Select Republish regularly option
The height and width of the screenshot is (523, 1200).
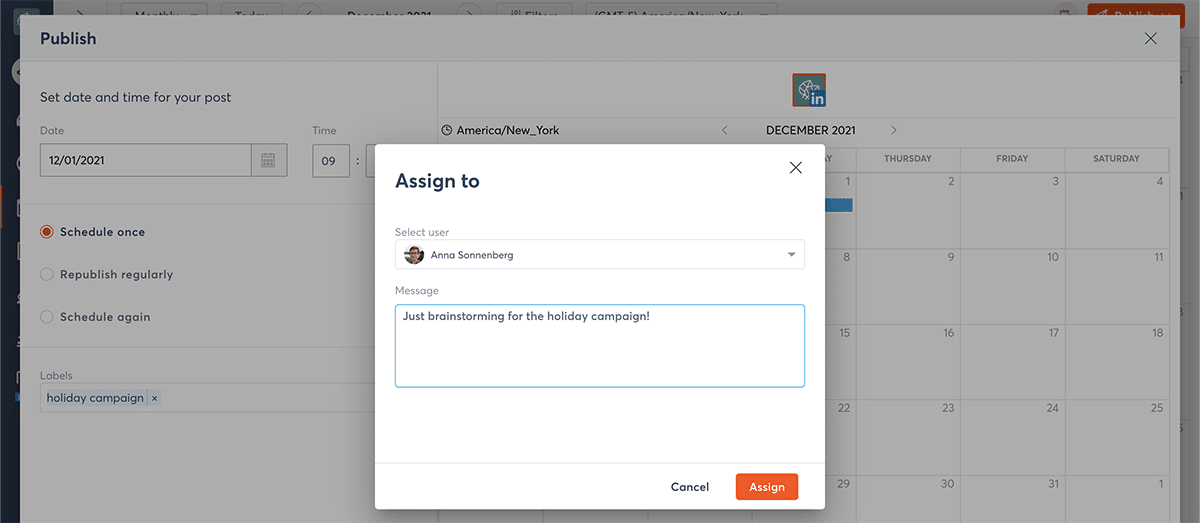47,274
